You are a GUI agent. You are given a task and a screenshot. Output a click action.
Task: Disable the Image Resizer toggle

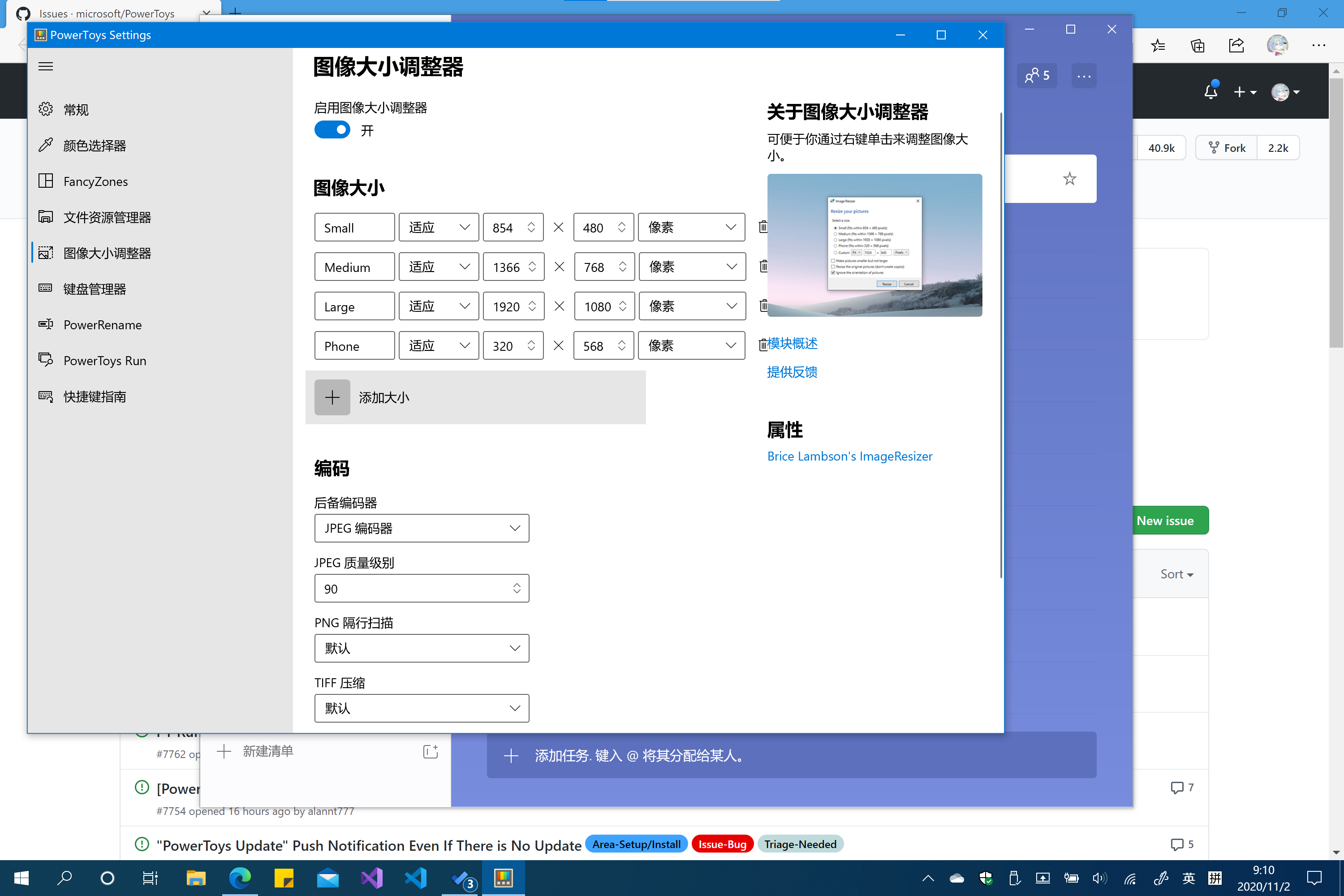coord(332,130)
